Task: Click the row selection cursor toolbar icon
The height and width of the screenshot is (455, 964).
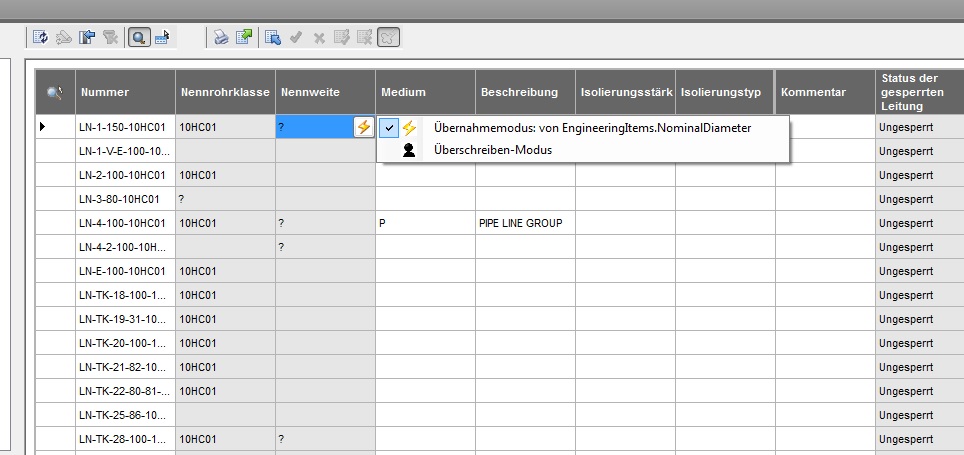Action: pyautogui.click(x=162, y=38)
